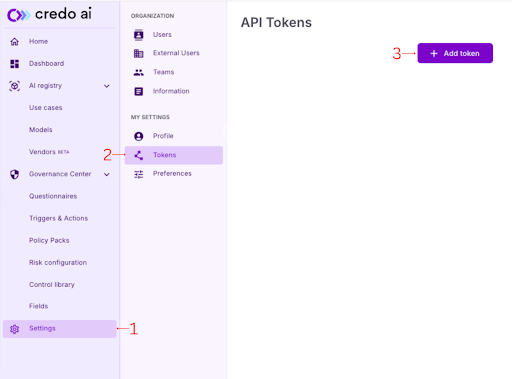Viewport: 512px width, 379px height.
Task: Open Triggers & Actions page
Action: [58, 218]
